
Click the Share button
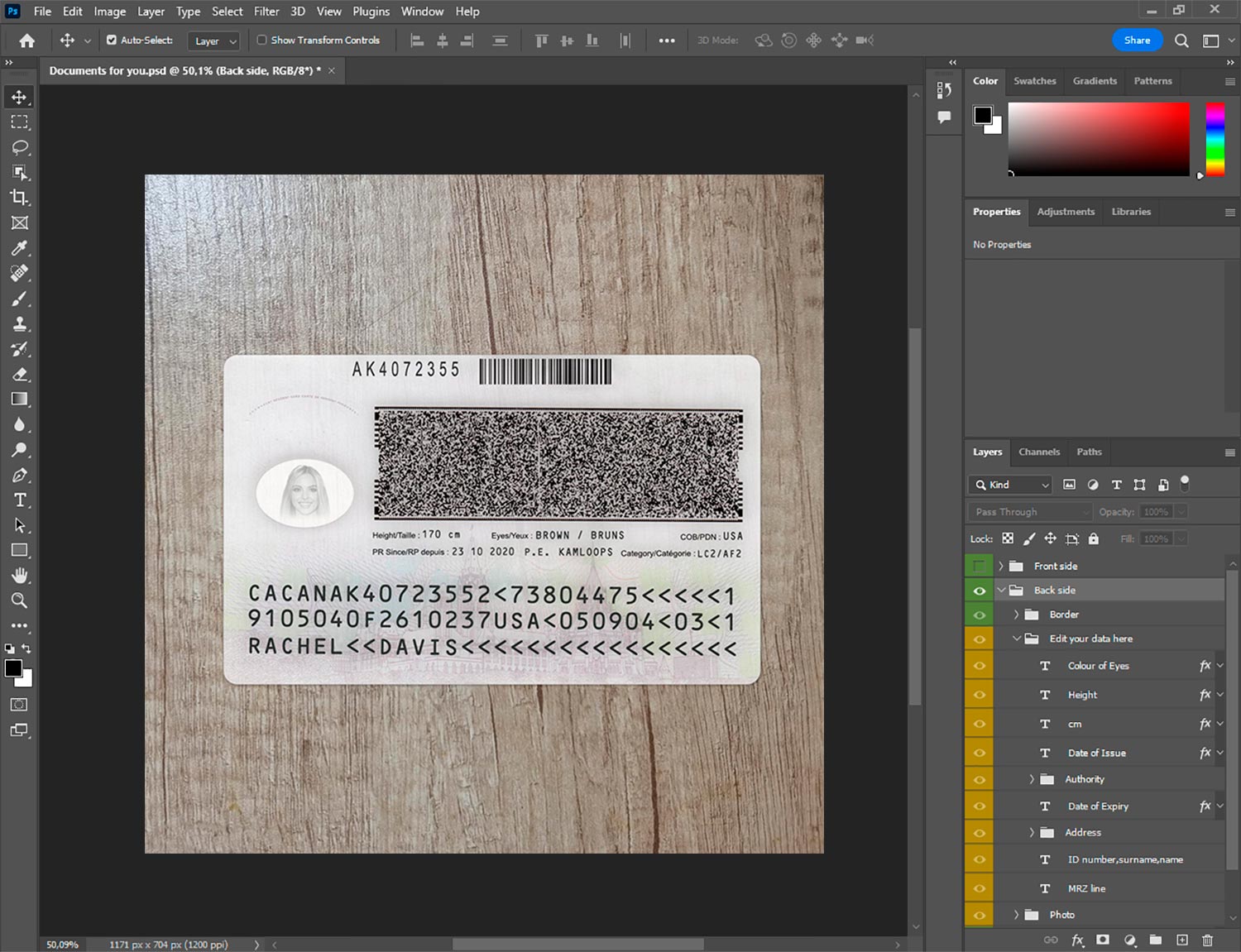pos(1137,41)
